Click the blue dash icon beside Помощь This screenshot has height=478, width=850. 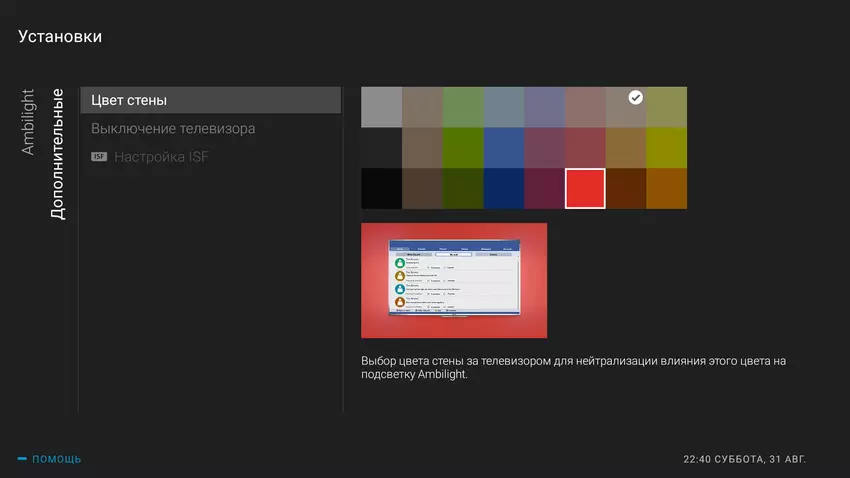(x=22, y=459)
